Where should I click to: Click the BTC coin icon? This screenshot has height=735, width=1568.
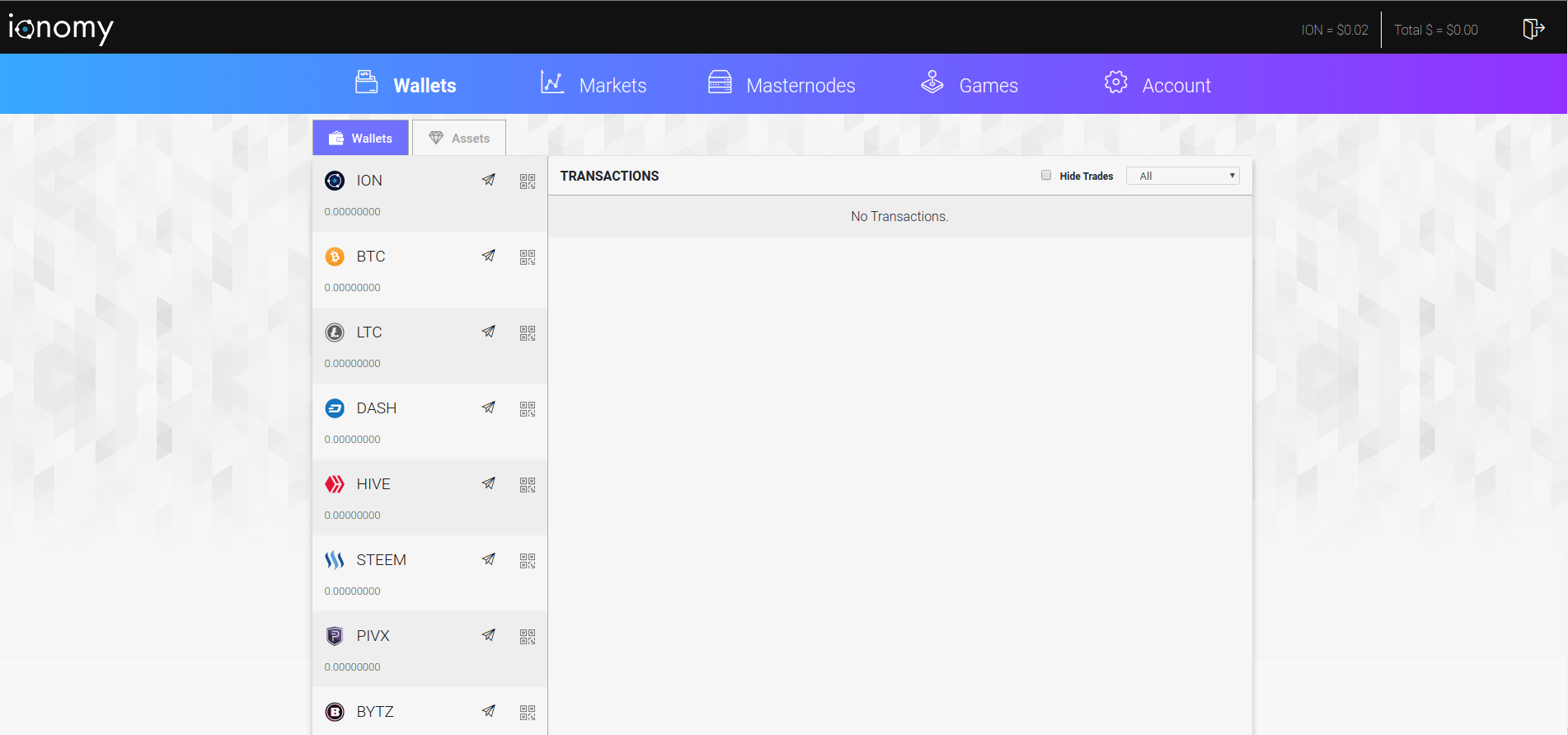pyautogui.click(x=335, y=257)
